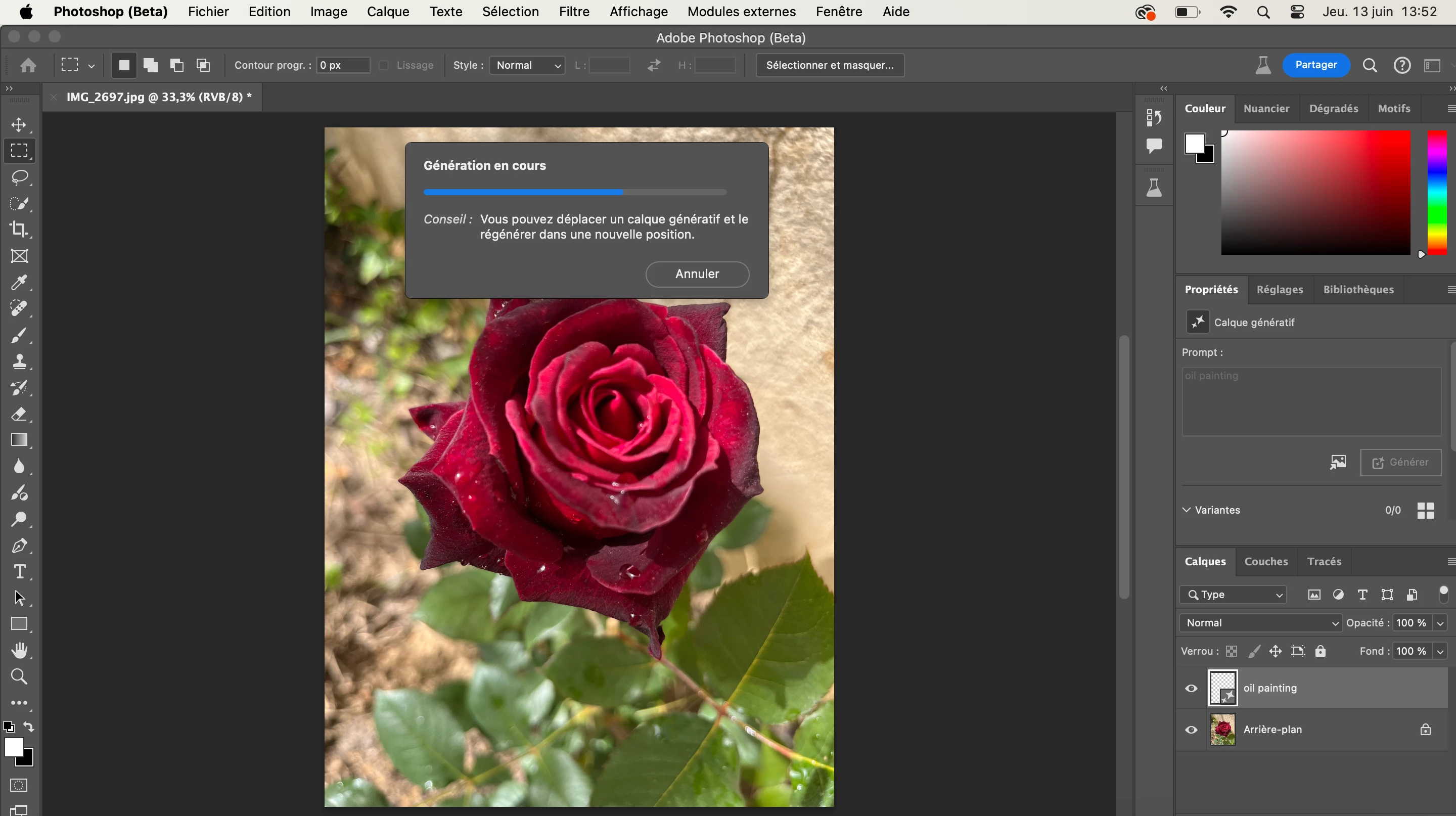Hide the Arrière-plan layer
Viewport: 1456px width, 816px height.
(1191, 730)
